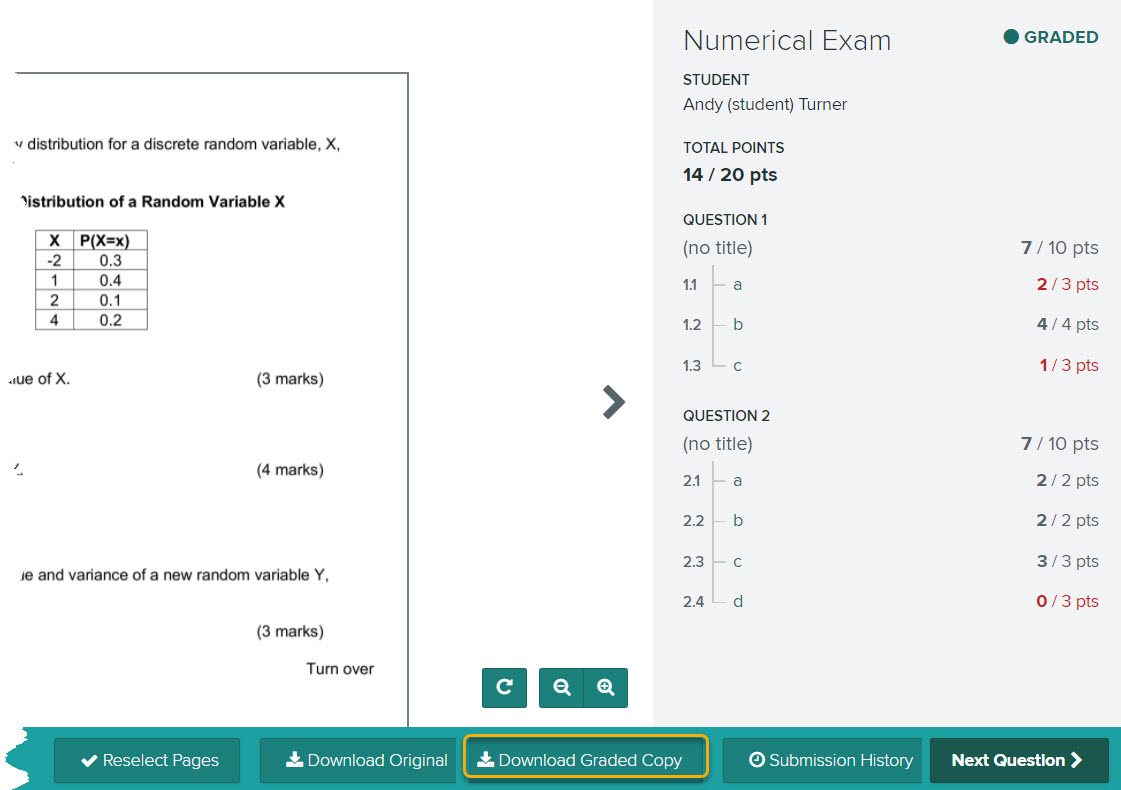The image size is (1121, 790).
Task: Click the rotate page icon
Action: point(504,688)
